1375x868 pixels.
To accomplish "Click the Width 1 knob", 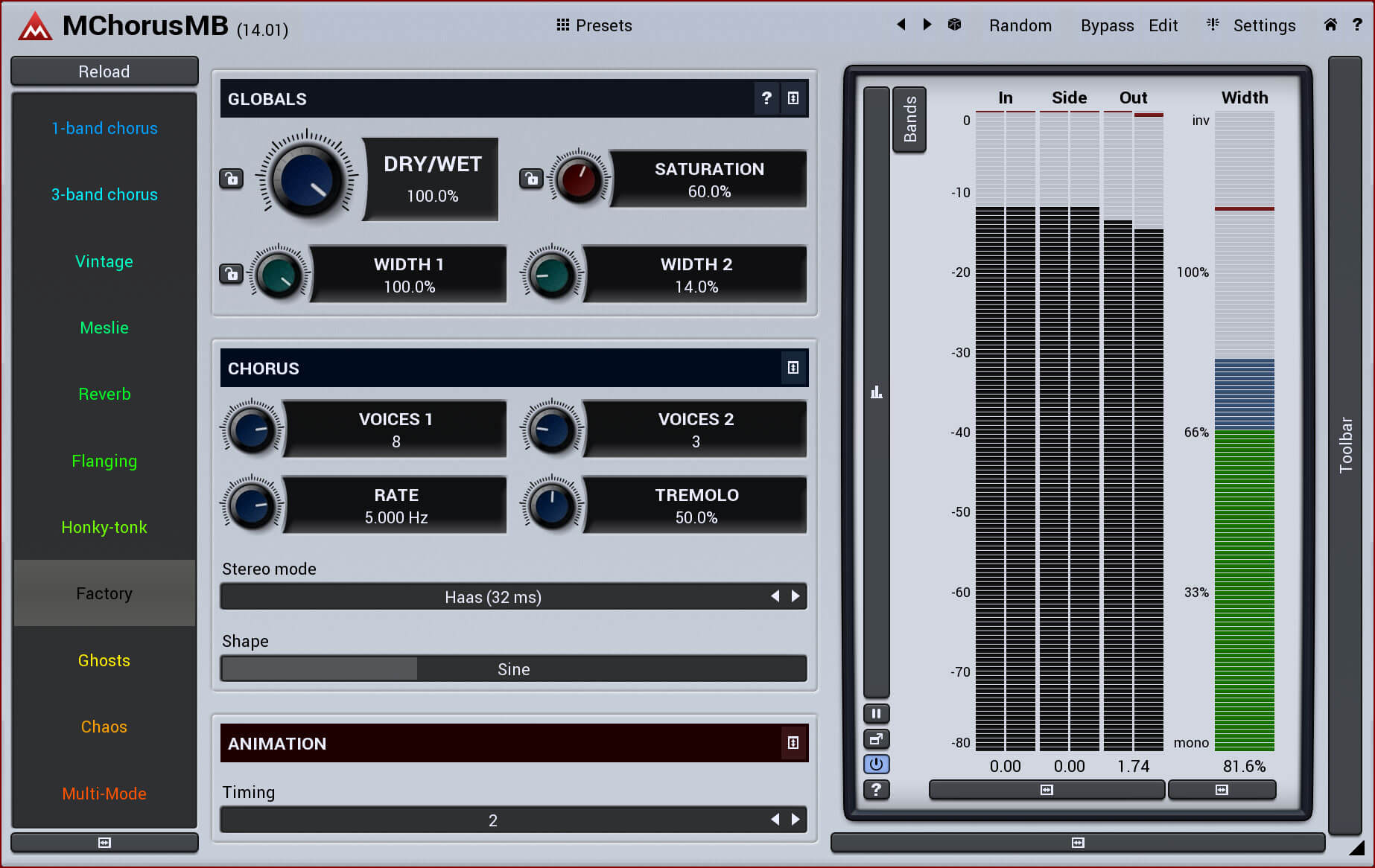I will point(279,274).
